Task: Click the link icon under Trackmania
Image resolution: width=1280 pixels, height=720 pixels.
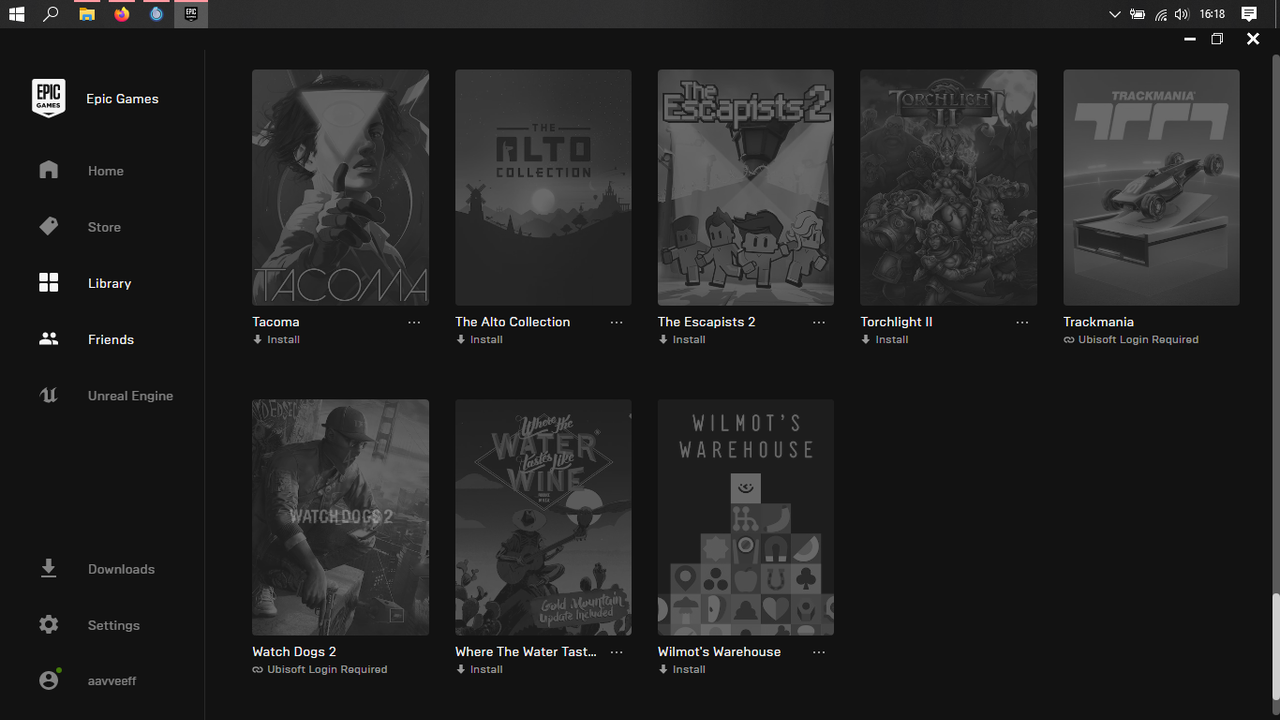Action: coord(1069,340)
